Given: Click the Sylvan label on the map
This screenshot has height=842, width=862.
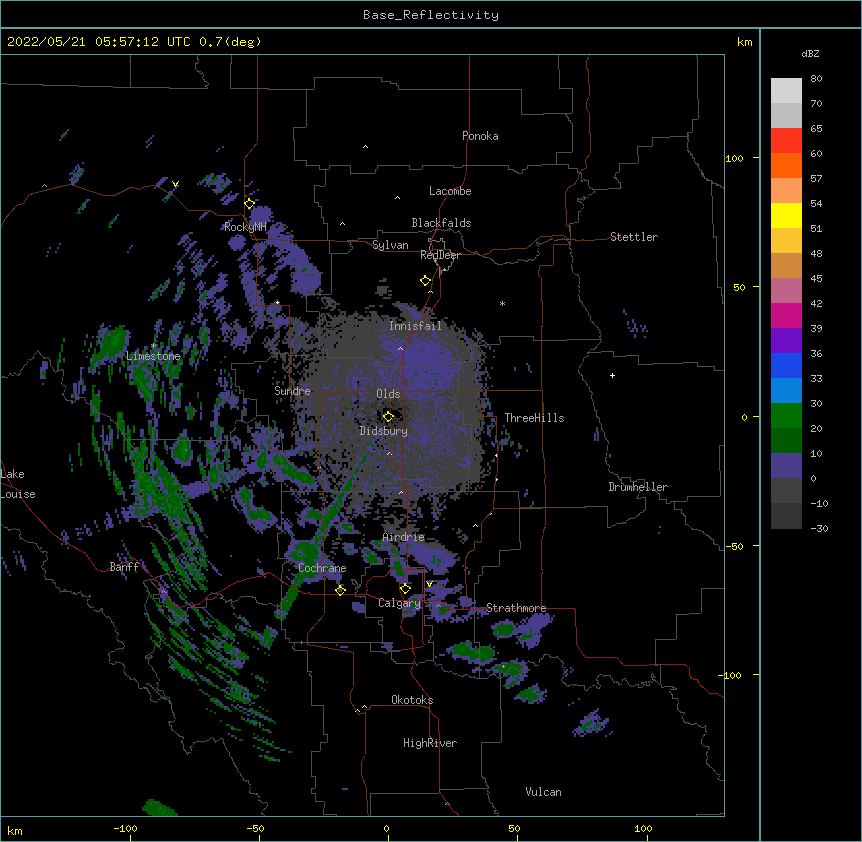Looking at the screenshot, I should point(390,245).
